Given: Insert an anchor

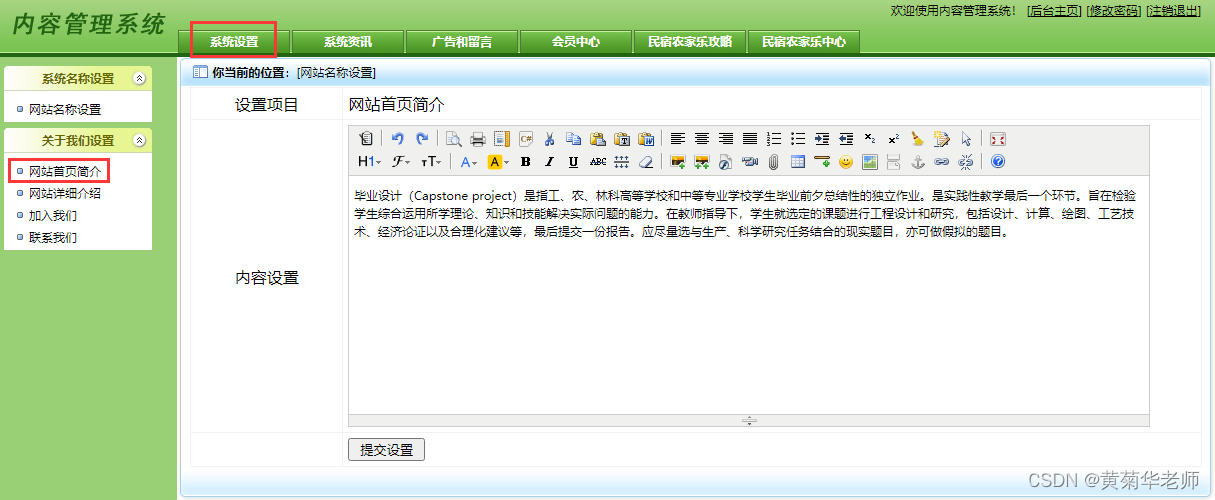Looking at the screenshot, I should tap(917, 161).
